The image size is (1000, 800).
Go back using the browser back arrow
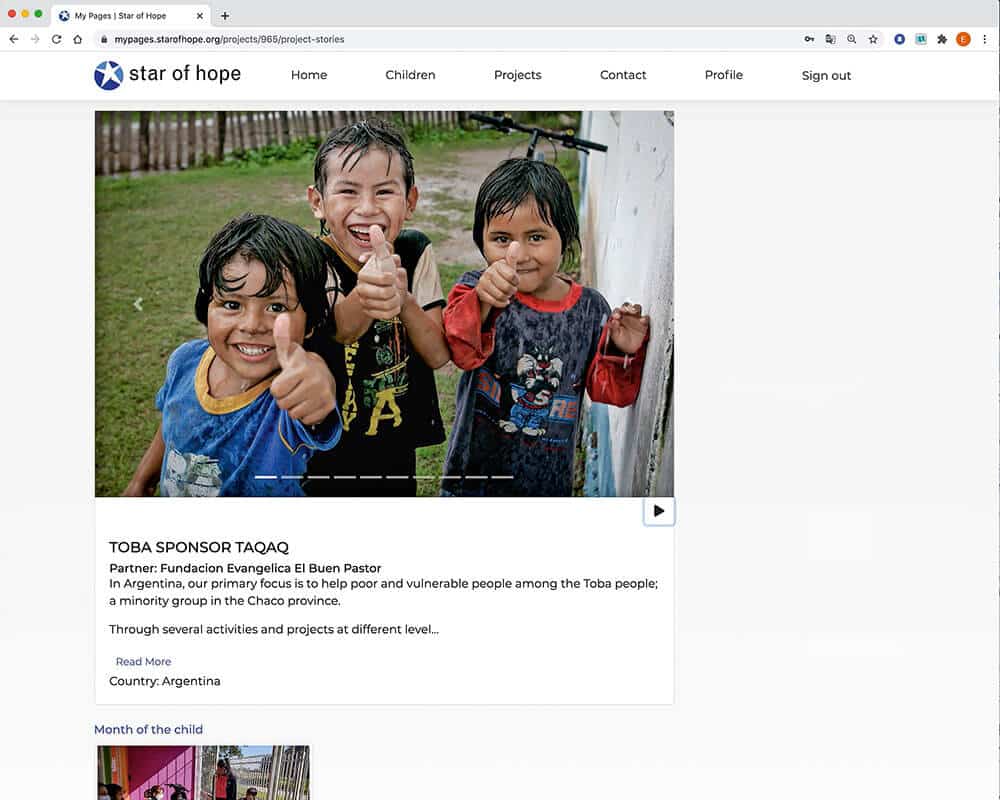pos(14,39)
